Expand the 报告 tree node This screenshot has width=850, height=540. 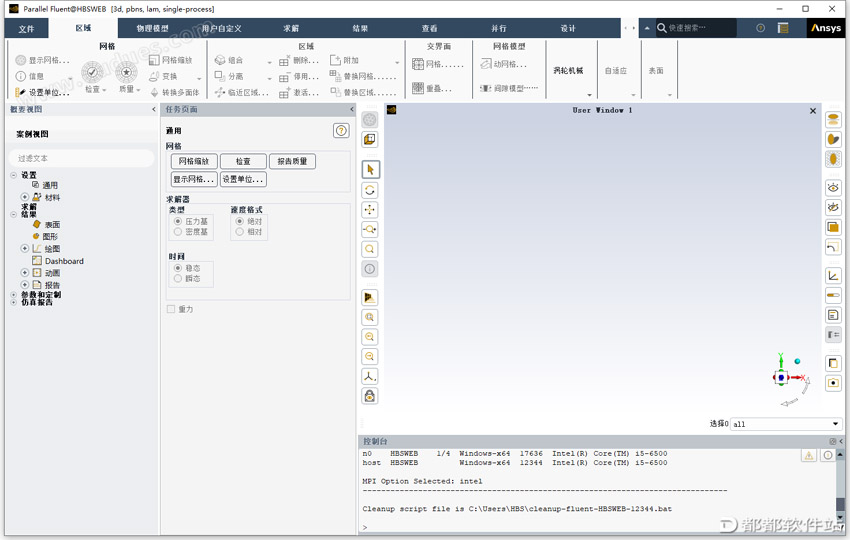point(24,285)
